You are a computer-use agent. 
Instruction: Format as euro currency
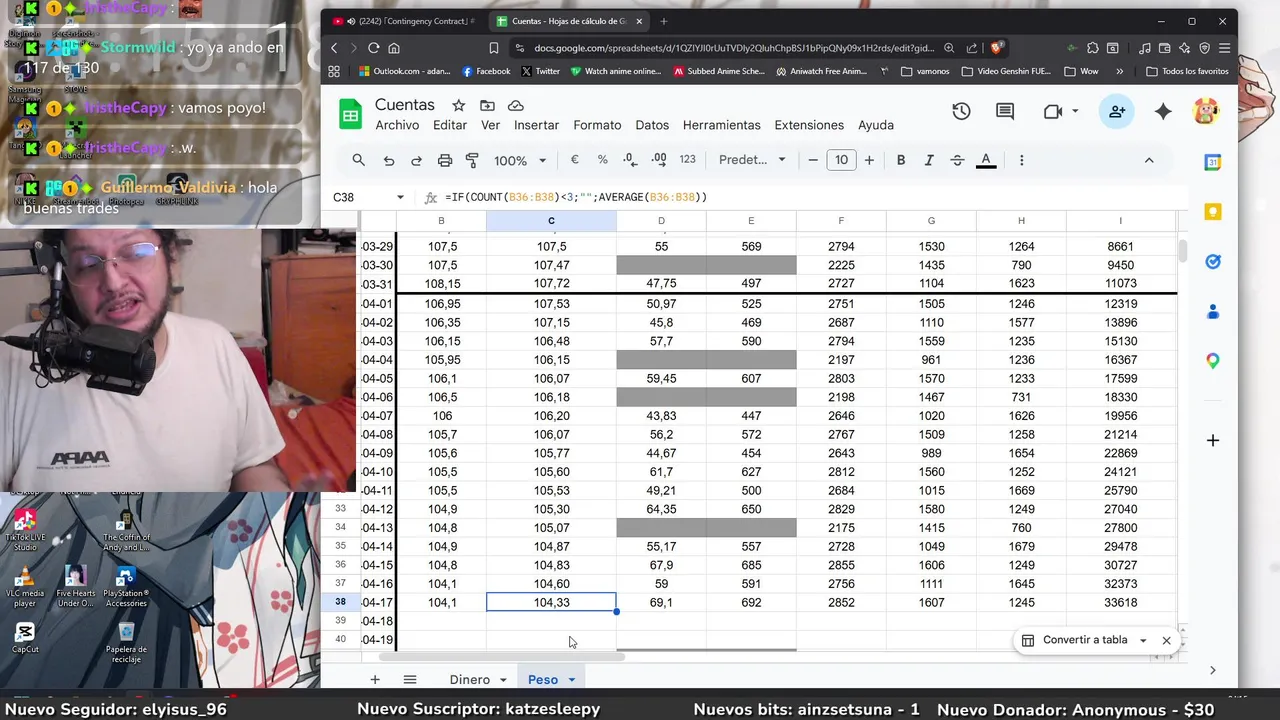(x=574, y=160)
